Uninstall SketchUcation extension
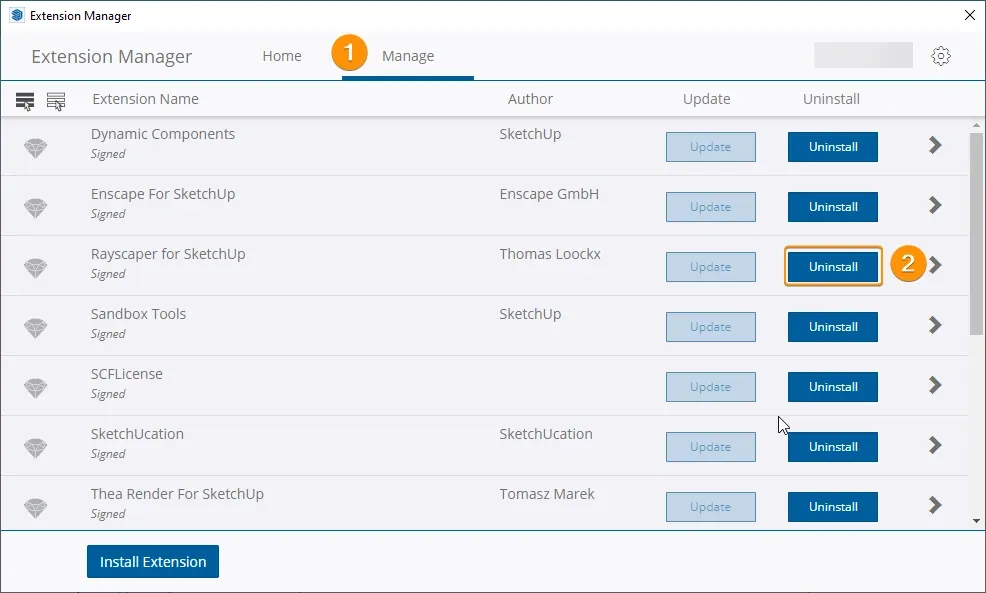 [833, 447]
